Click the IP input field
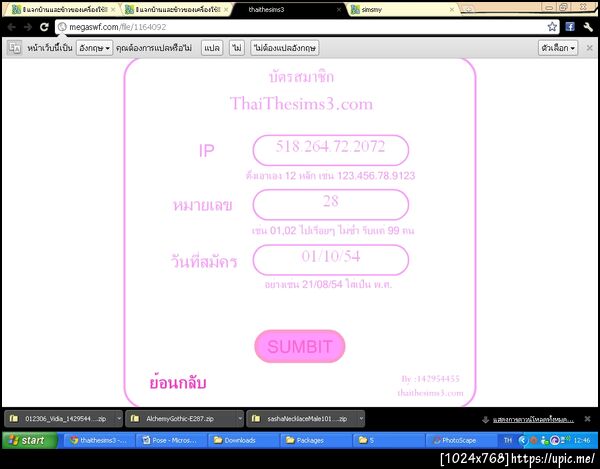 (331, 150)
